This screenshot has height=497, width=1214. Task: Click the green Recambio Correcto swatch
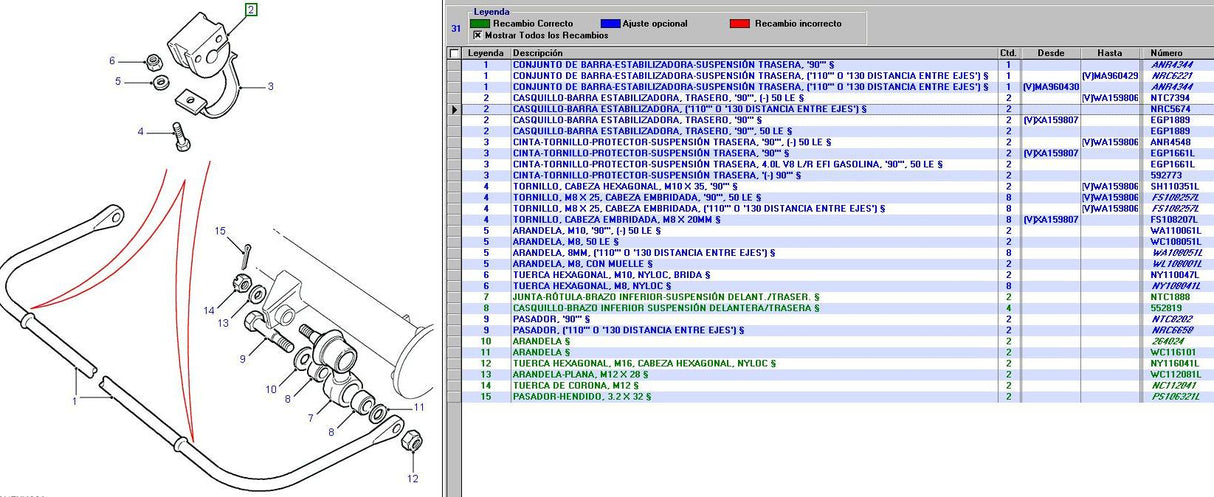pos(479,23)
